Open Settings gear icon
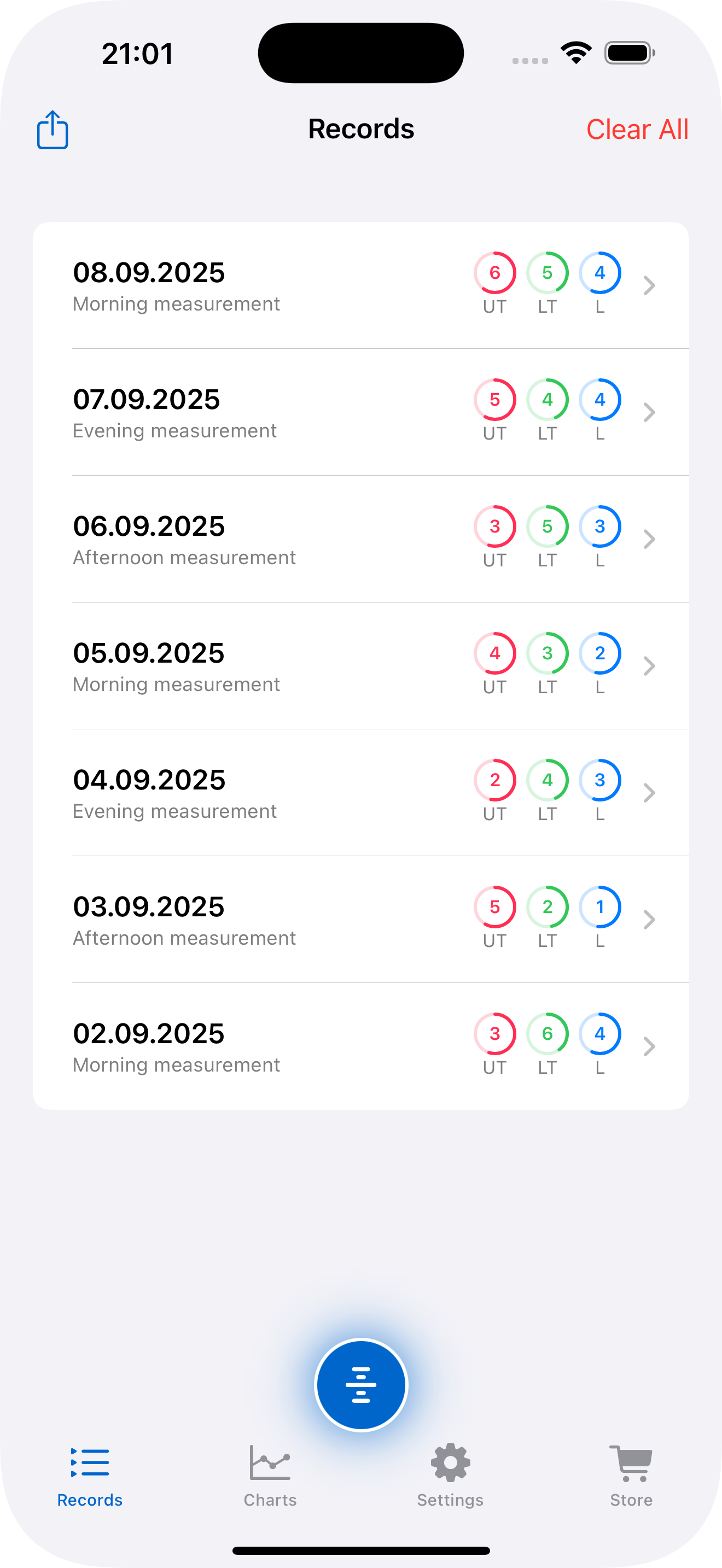Viewport: 722px width, 1568px height. (x=451, y=1462)
